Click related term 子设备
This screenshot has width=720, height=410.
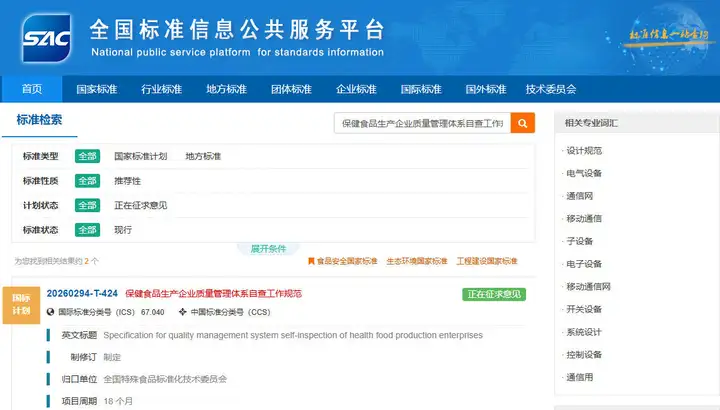coord(579,241)
